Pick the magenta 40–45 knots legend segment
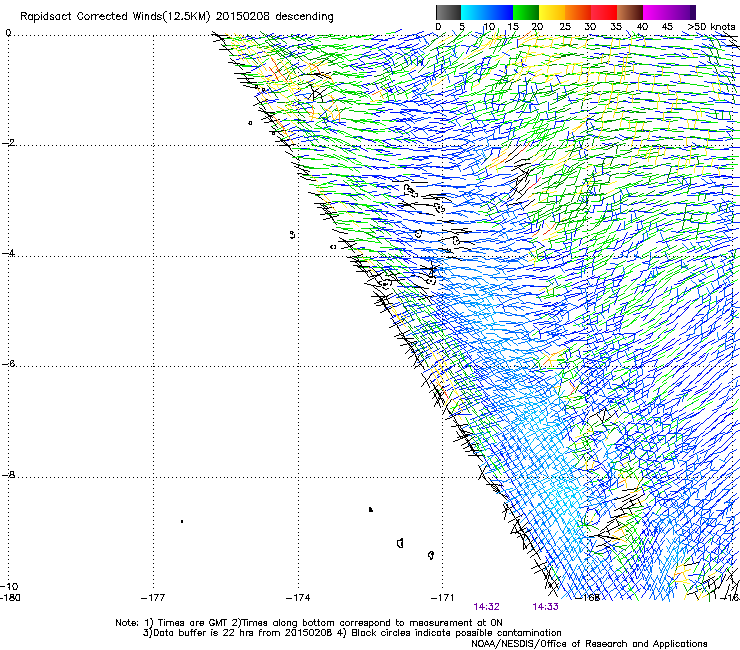This screenshot has width=740, height=650. (656, 12)
